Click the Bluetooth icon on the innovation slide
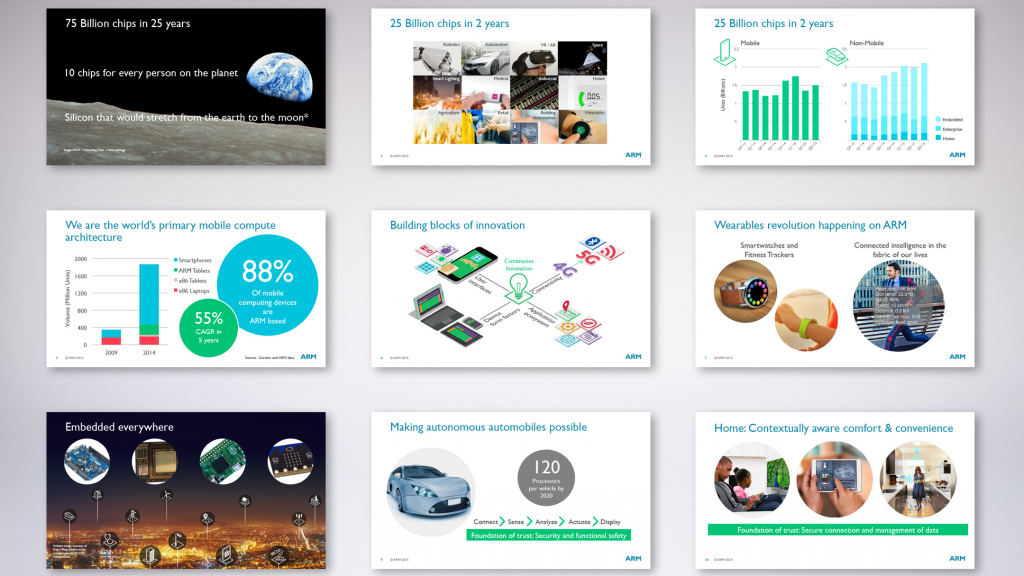1024x576 pixels. click(592, 243)
